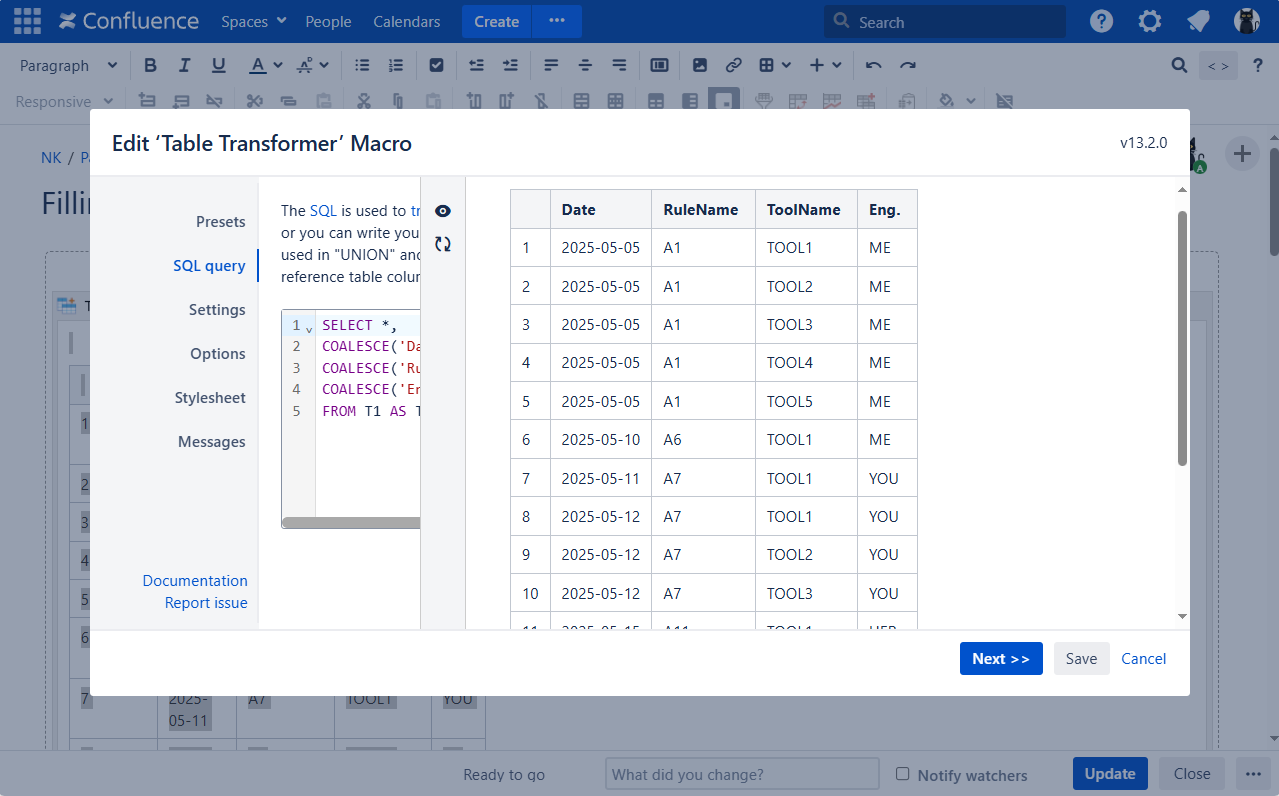Screen dimensions: 1279x796
Task: Expand the Spaces dropdown menu
Action: 253,21
